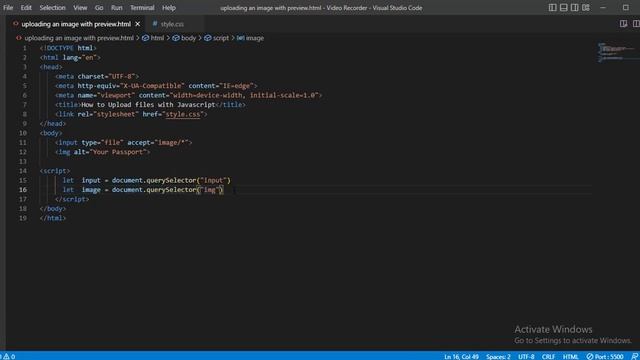Minimize the VS Code window
Screen dimensions: 640x360
603,7
